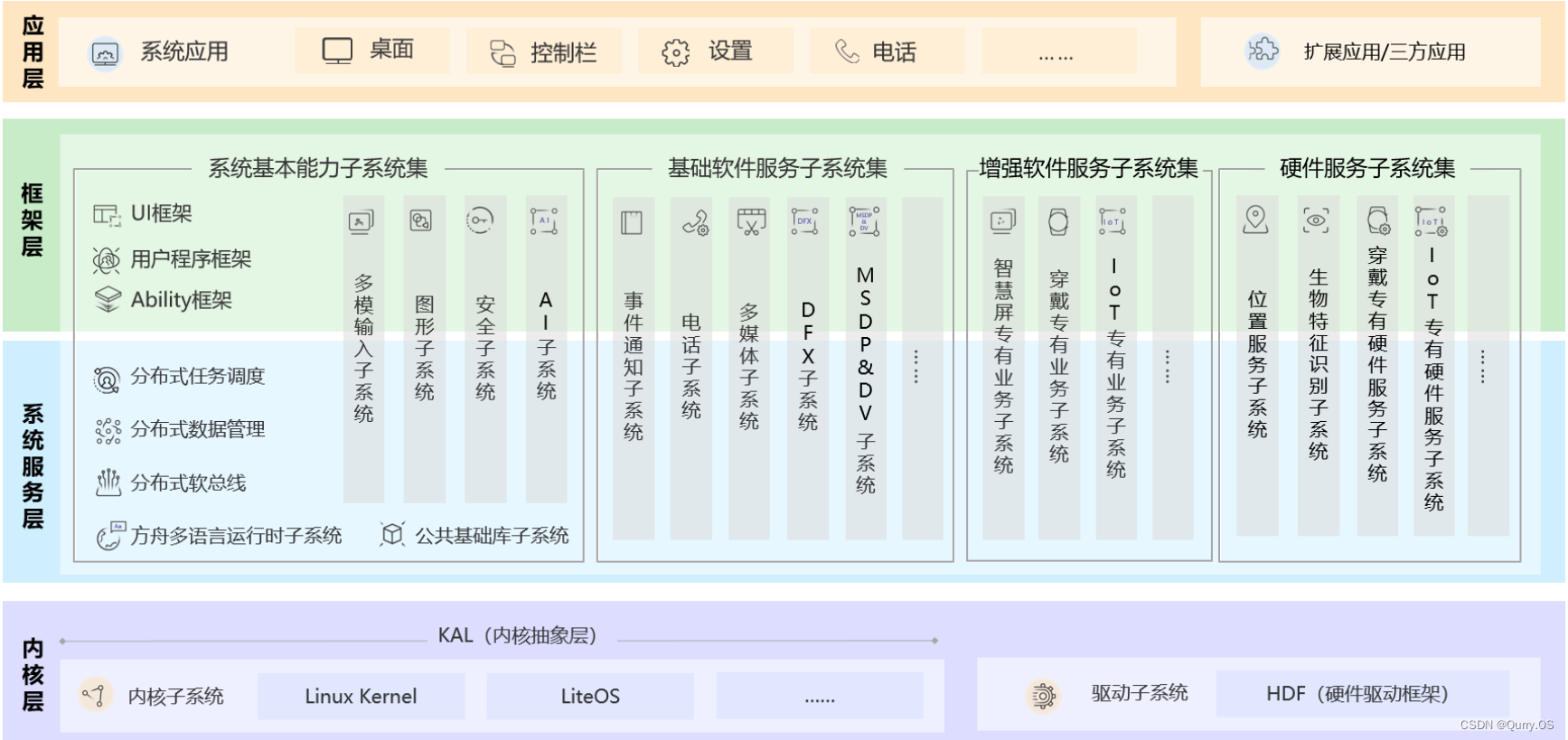Image resolution: width=1568 pixels, height=740 pixels.
Task: Click the 驱动子系统 label
Action: point(1140,693)
